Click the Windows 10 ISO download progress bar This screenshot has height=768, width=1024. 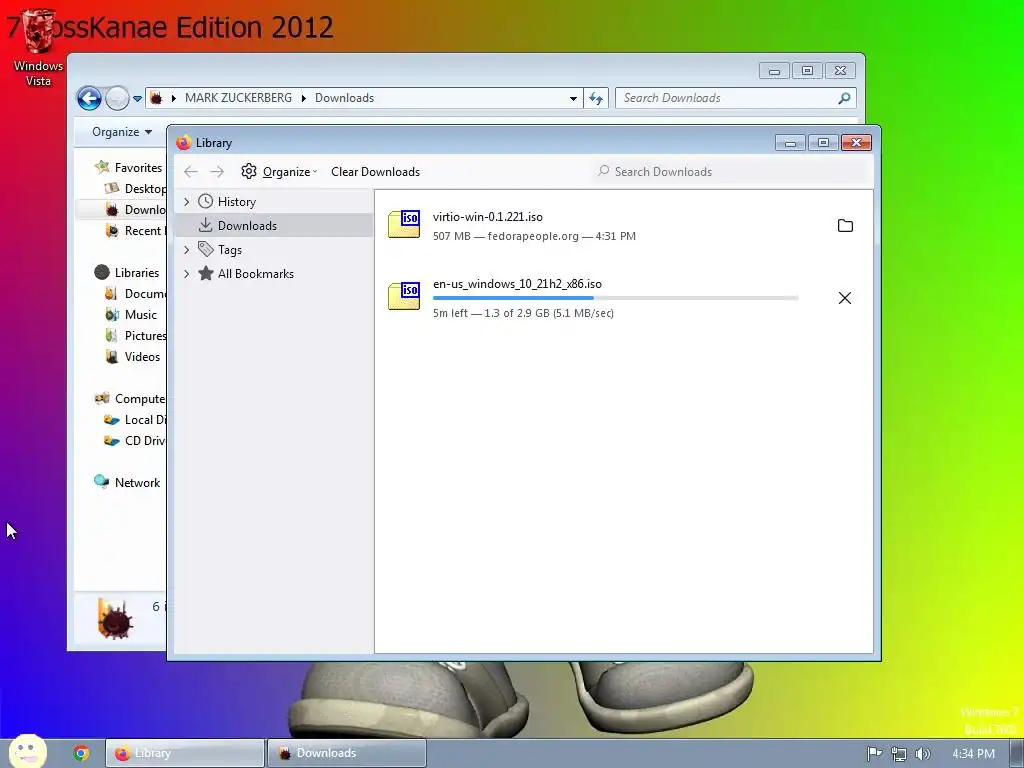(615, 298)
